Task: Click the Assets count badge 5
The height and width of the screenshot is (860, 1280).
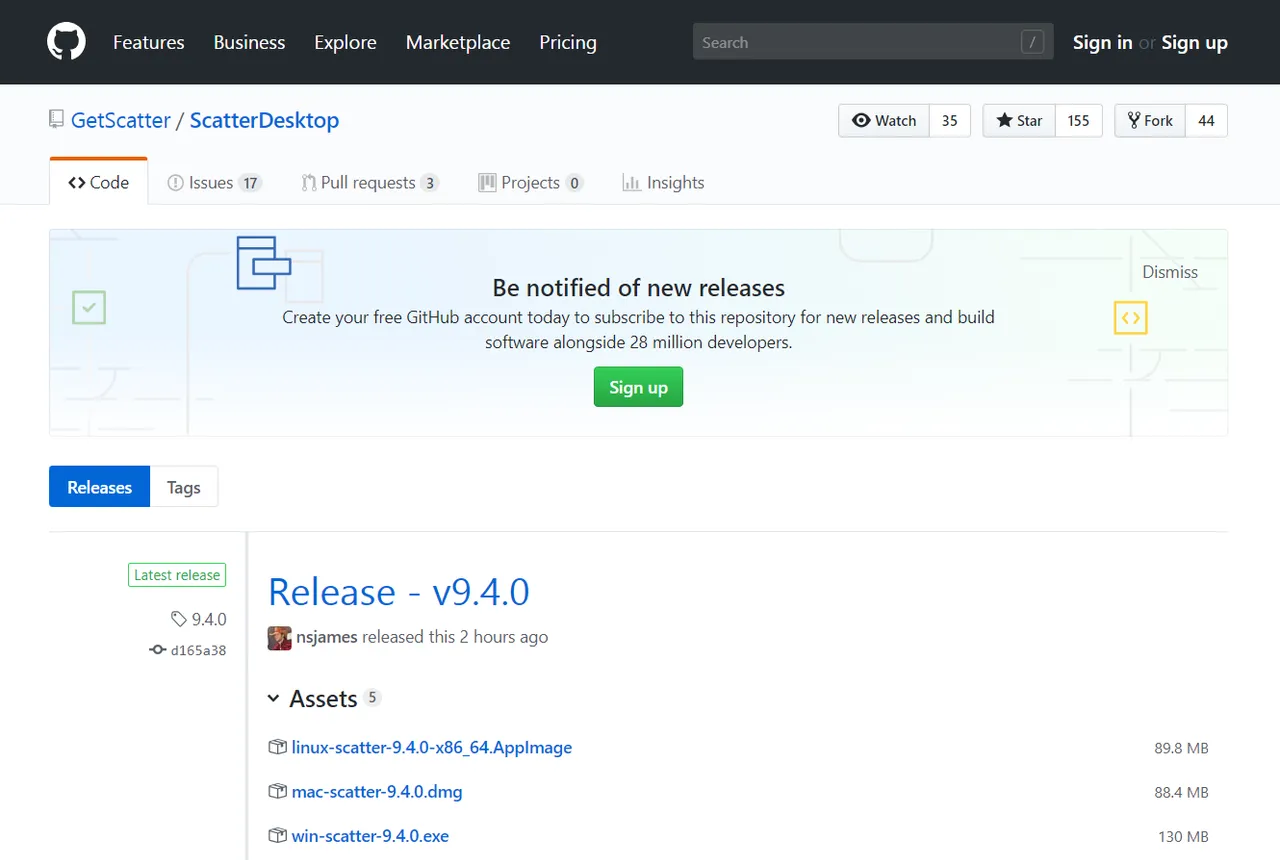Action: click(x=372, y=697)
